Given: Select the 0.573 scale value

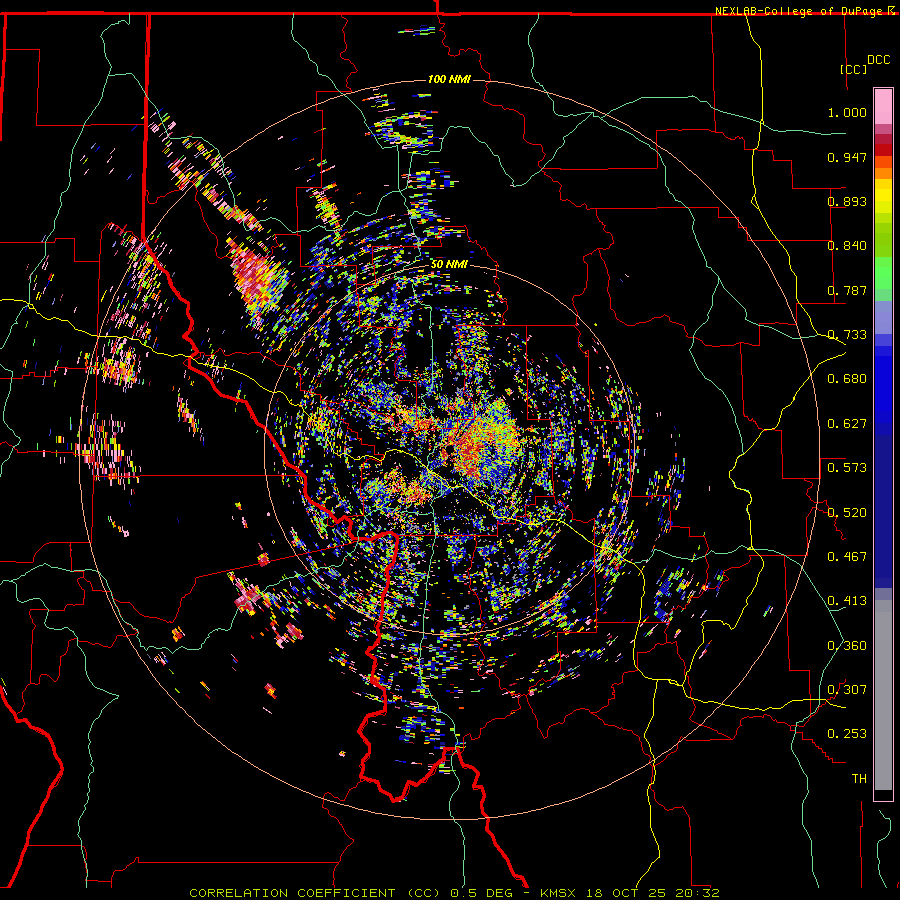Looking at the screenshot, I should (x=847, y=468).
